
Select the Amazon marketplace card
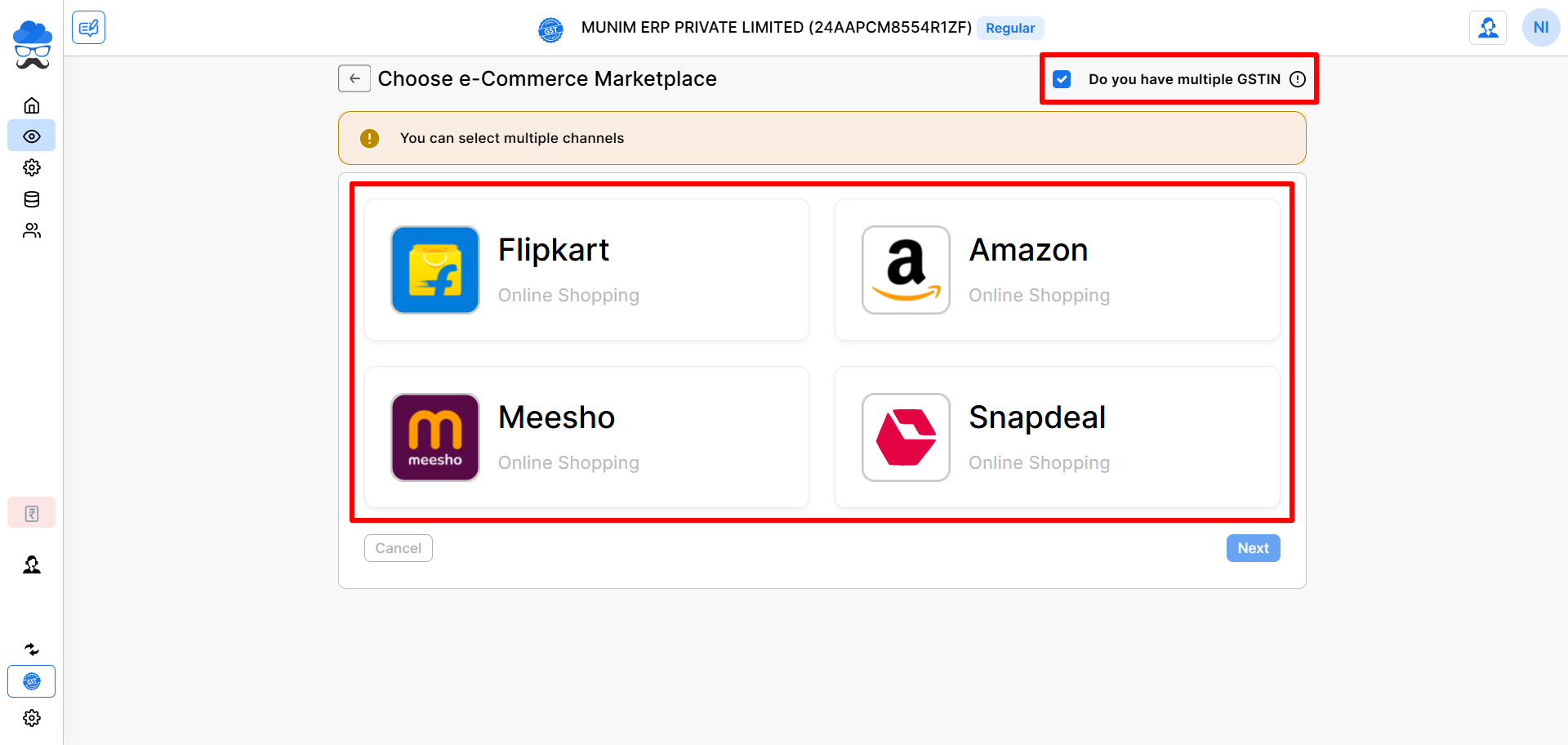[x=1057, y=270]
